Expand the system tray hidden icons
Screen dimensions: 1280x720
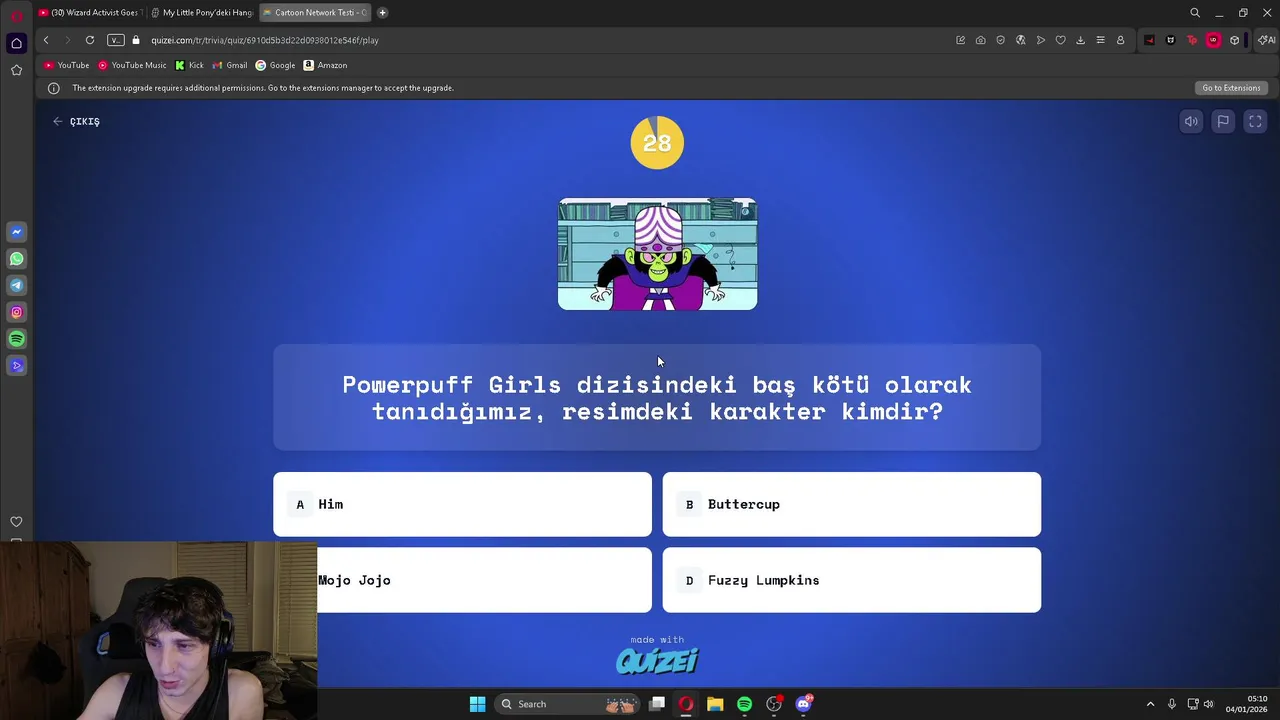coord(1150,704)
